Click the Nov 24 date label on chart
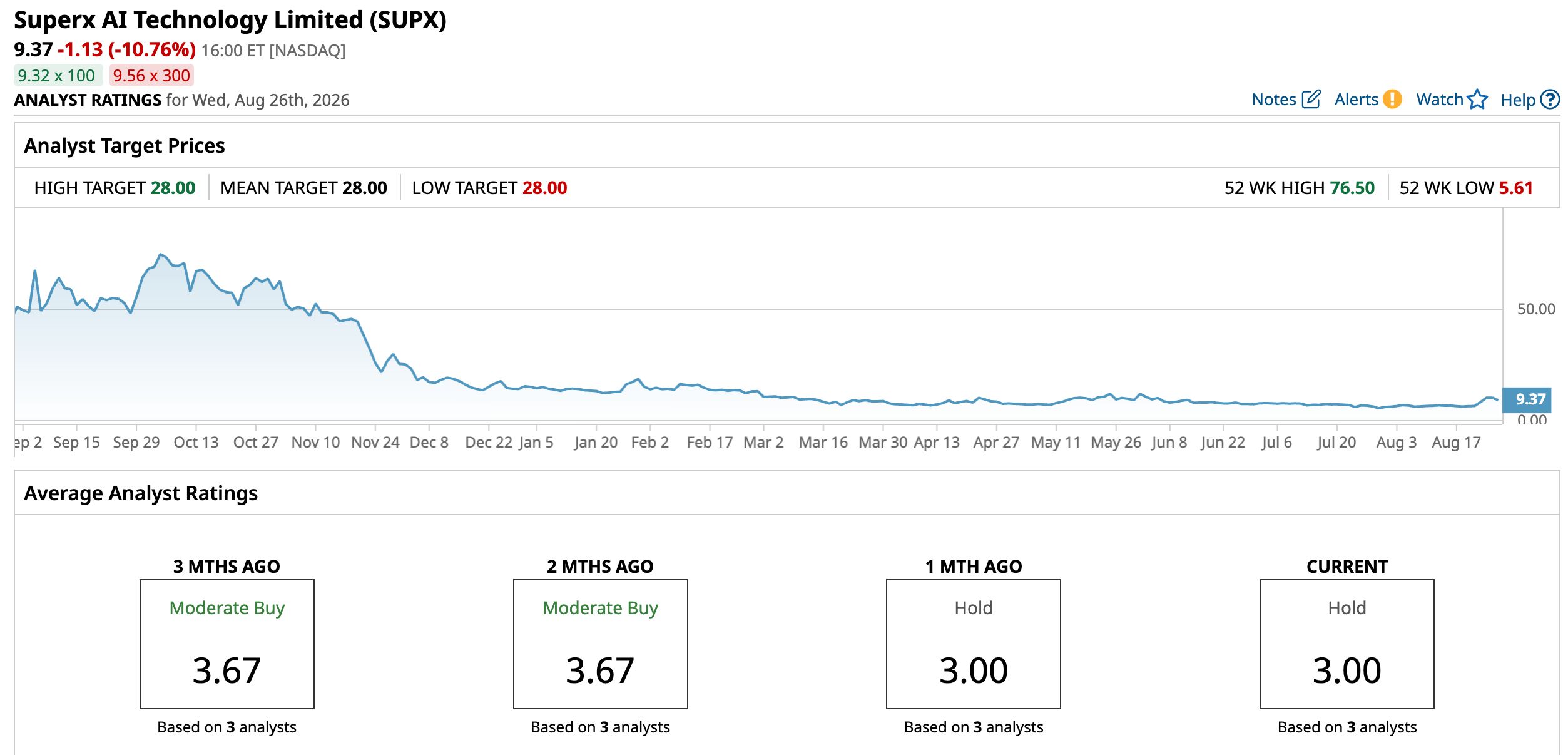Viewport: 1568px width, 755px height. 375,443
